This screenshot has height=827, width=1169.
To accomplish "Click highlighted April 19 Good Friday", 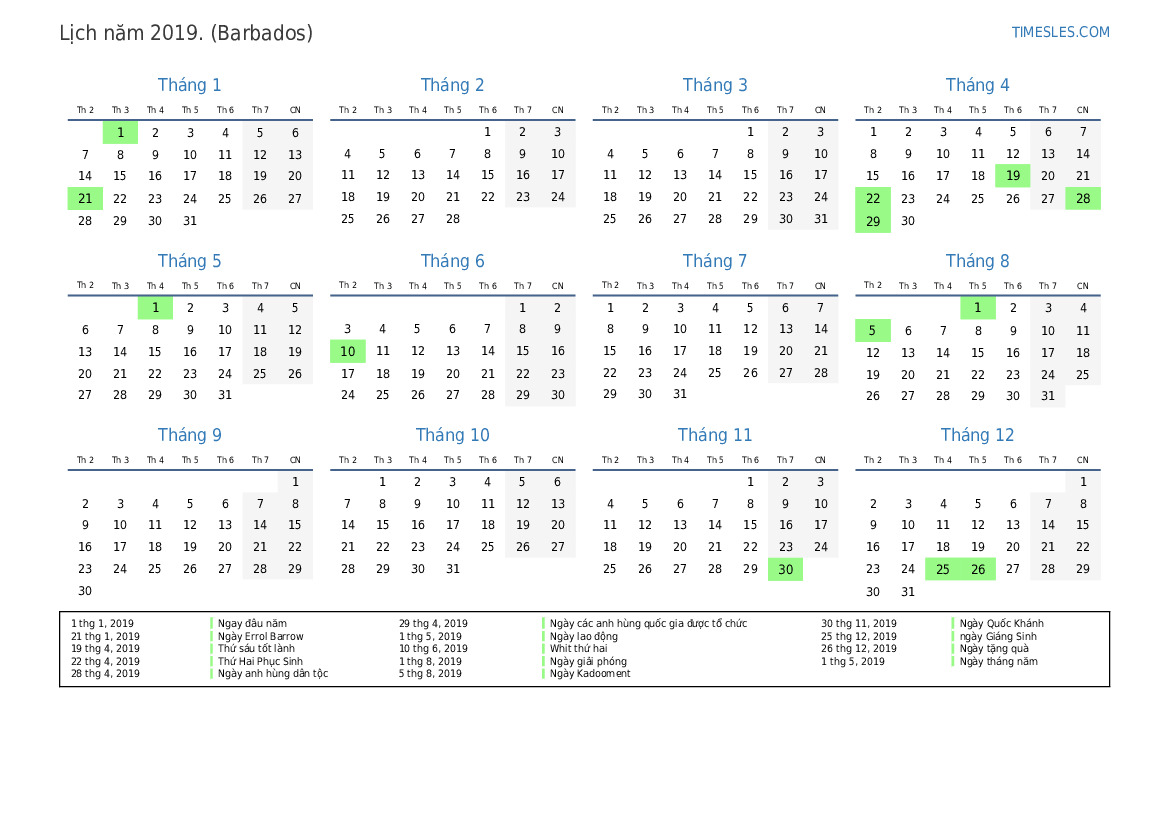I will 1012,176.
